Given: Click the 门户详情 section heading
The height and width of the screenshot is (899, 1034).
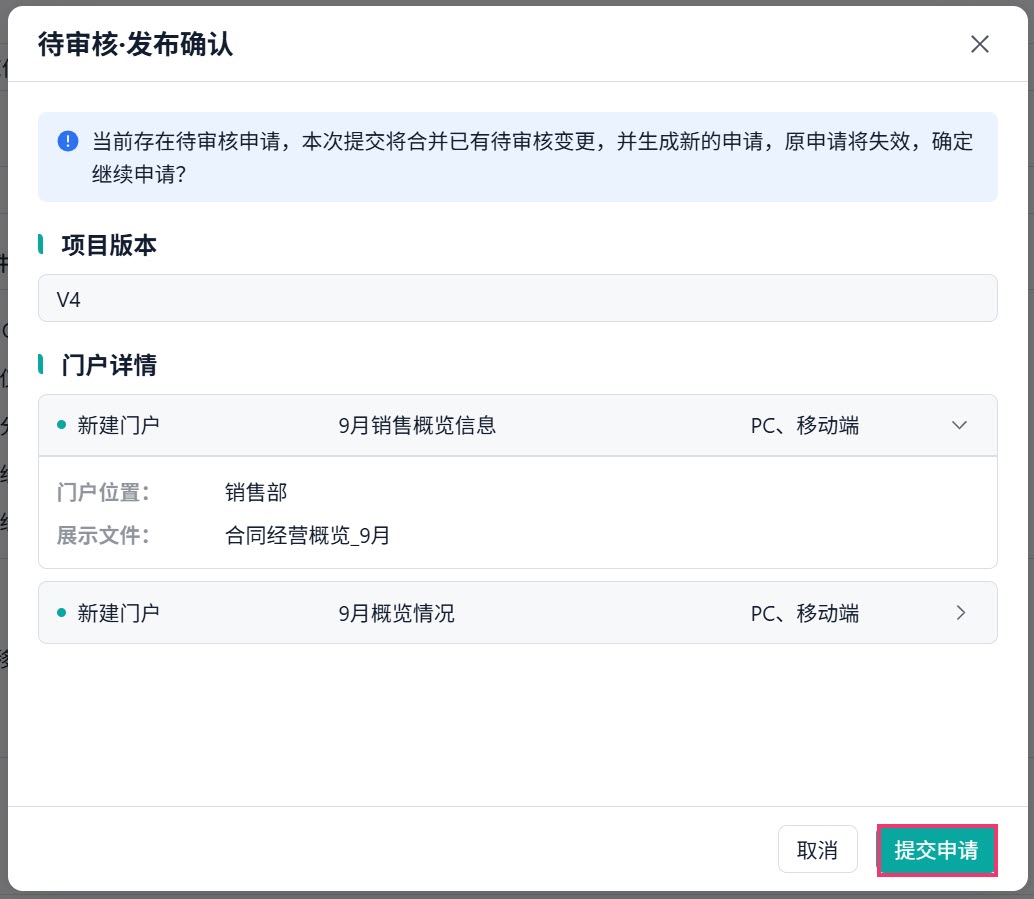Looking at the screenshot, I should point(109,365).
